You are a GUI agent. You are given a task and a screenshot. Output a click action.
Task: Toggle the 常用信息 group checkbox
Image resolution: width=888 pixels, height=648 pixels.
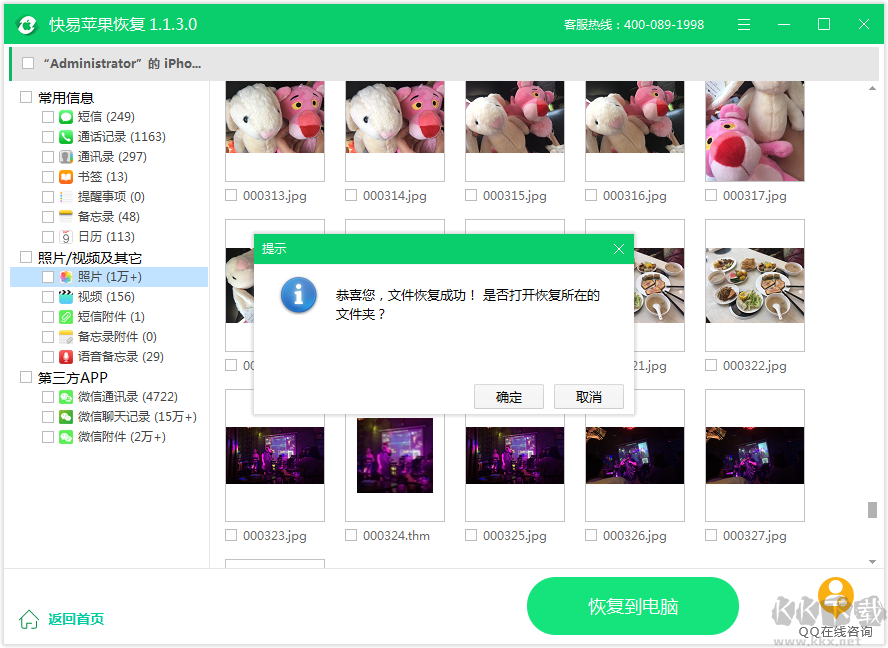(25, 97)
